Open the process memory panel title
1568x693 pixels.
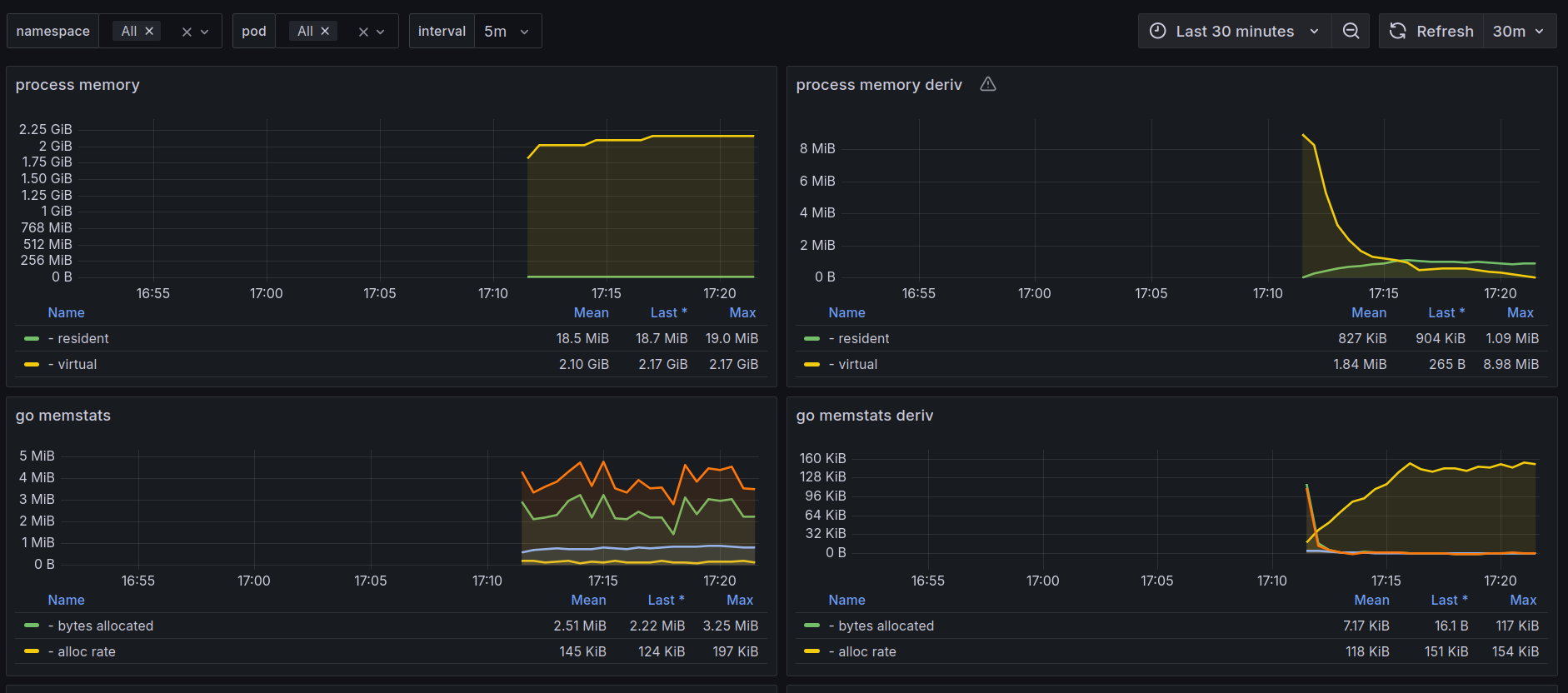click(x=77, y=85)
